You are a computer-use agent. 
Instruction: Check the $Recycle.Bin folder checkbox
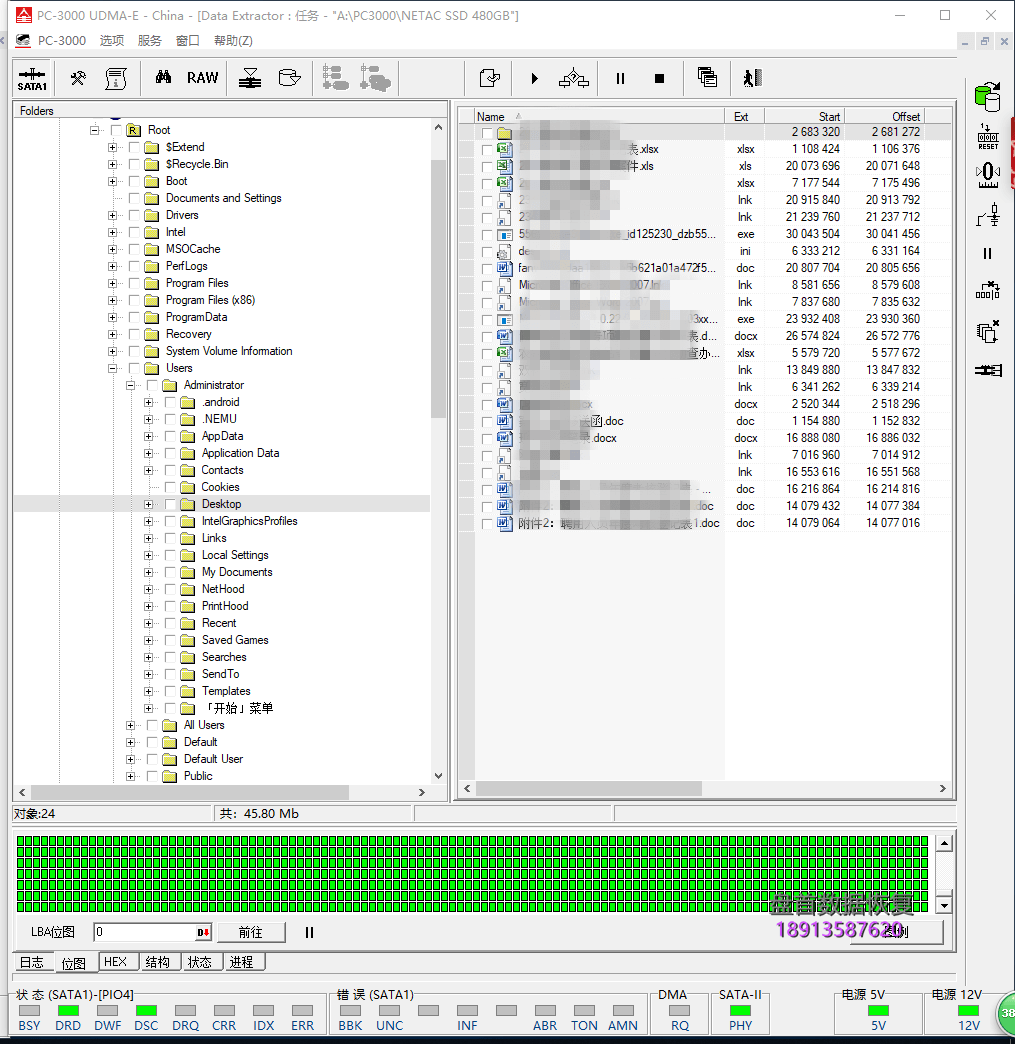134,164
